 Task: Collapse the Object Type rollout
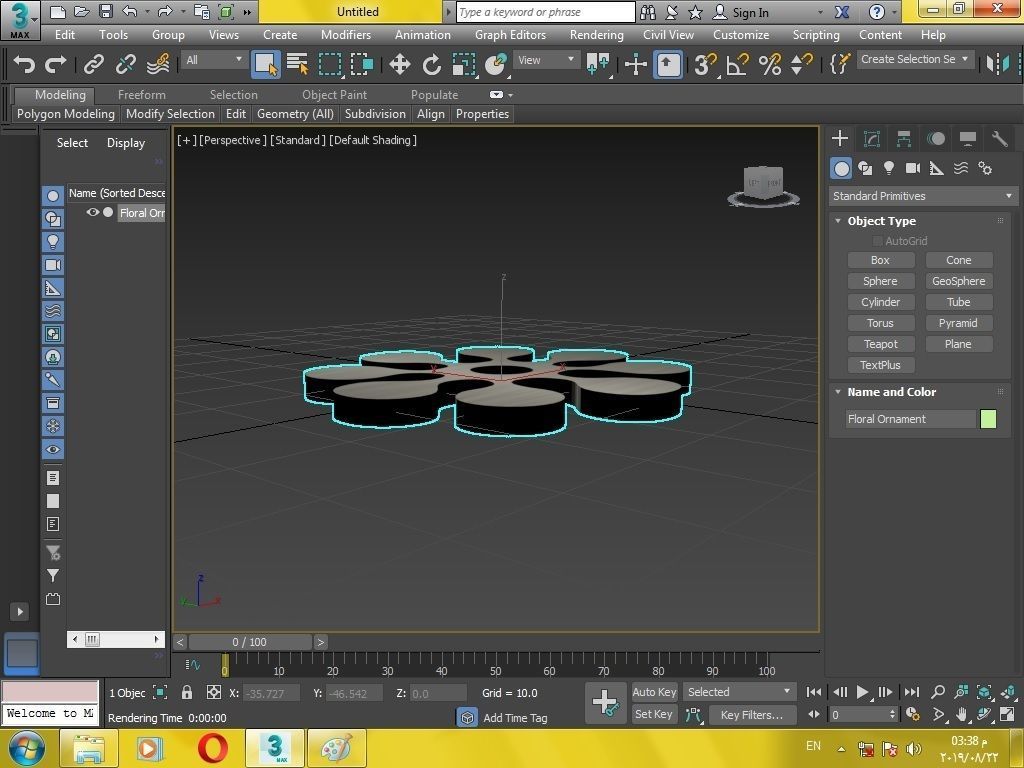coord(838,221)
